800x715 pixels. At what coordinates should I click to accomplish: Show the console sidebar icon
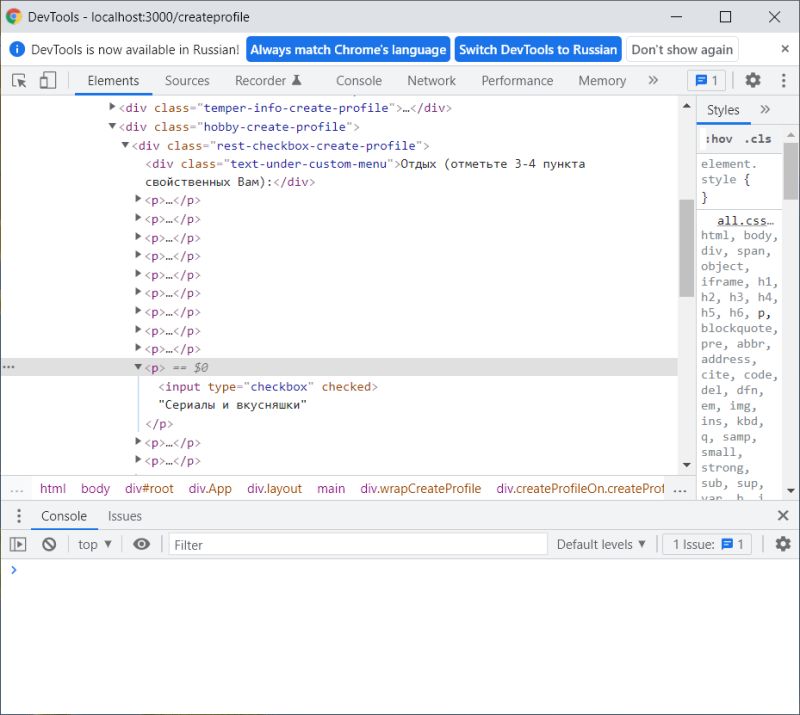(17, 543)
